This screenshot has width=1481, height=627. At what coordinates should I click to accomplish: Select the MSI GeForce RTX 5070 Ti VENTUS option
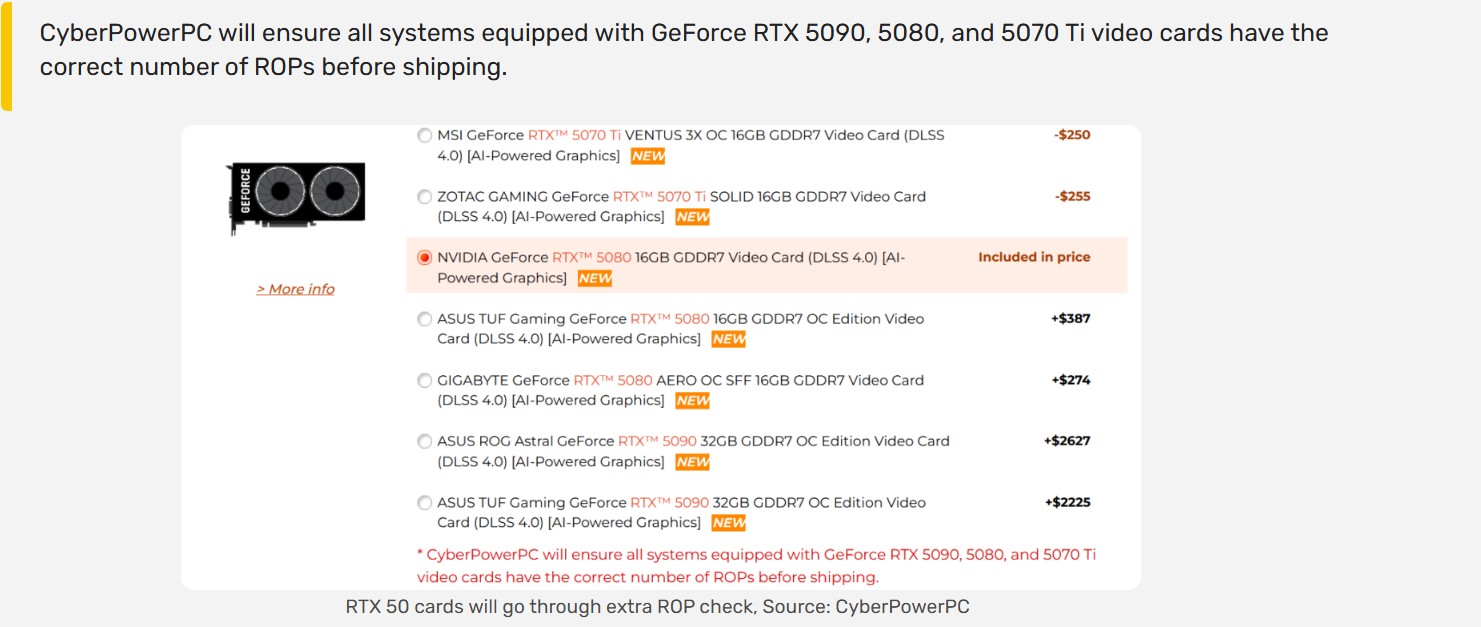coord(424,135)
